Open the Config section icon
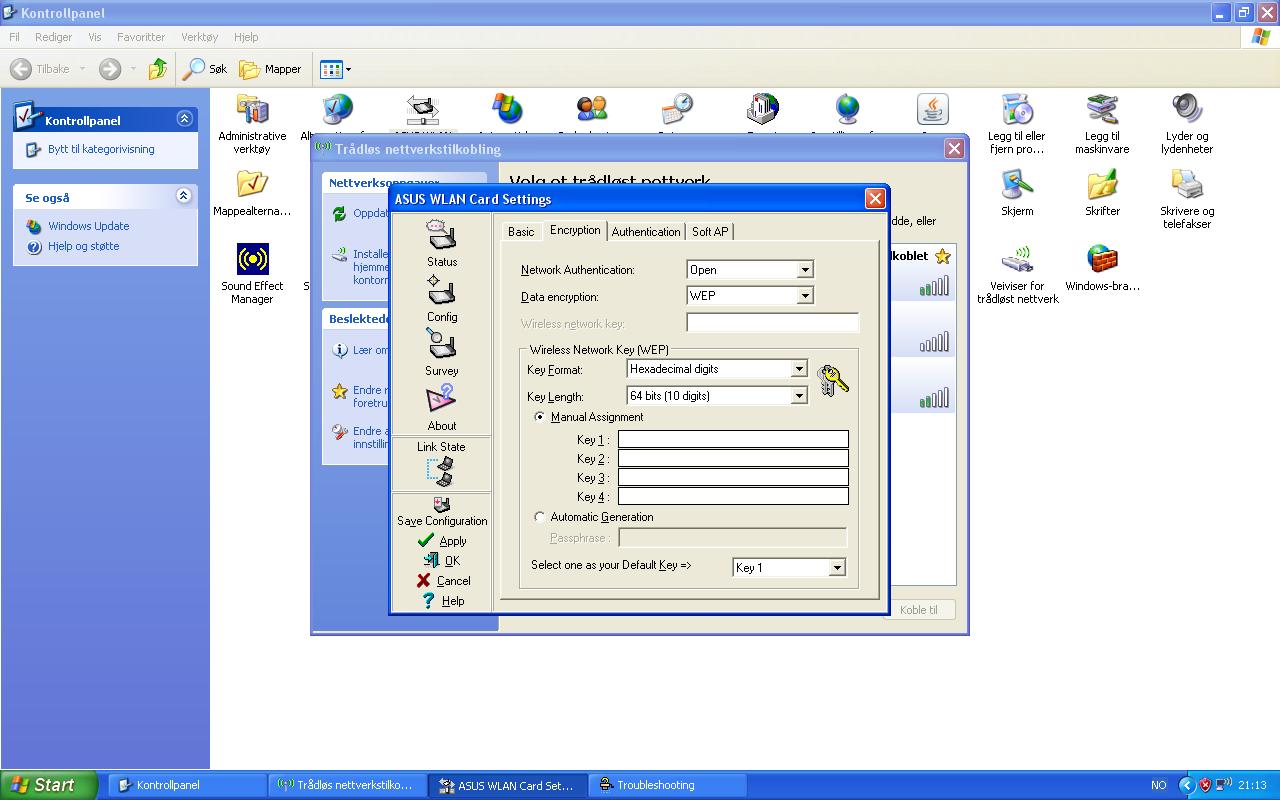 (x=441, y=299)
